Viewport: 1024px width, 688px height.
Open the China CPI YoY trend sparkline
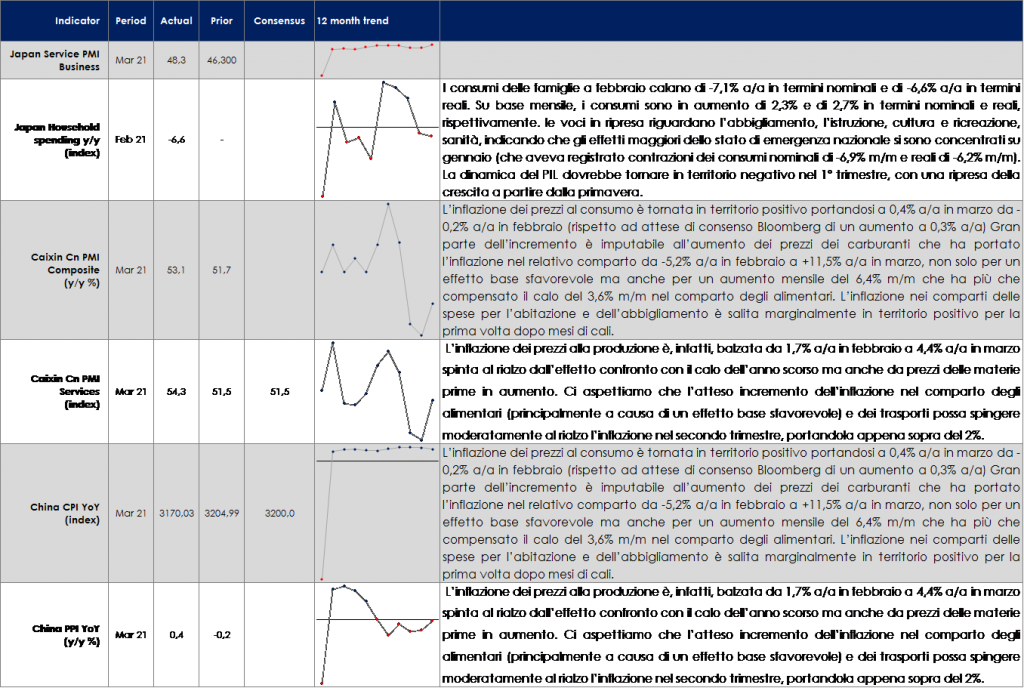376,513
